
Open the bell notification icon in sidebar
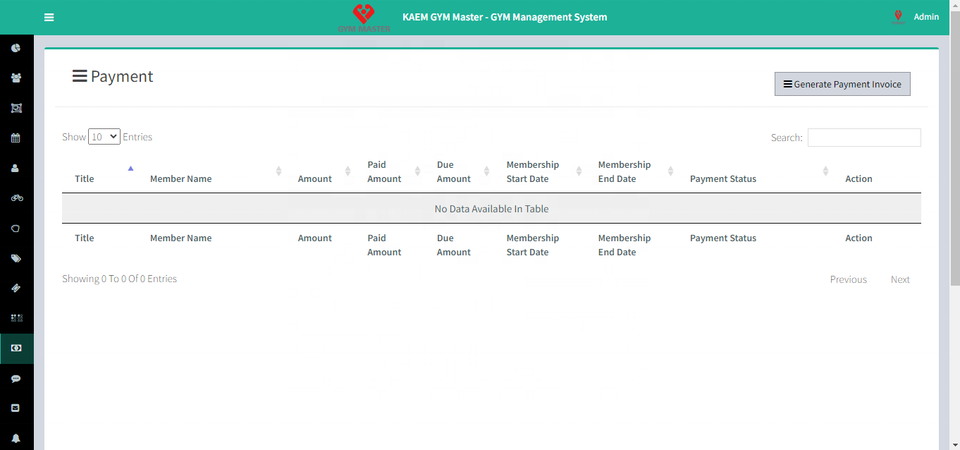coord(16,438)
